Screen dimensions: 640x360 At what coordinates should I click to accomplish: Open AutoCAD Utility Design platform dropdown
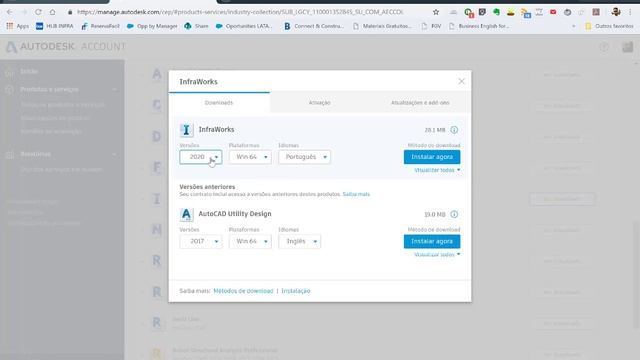tap(250, 241)
